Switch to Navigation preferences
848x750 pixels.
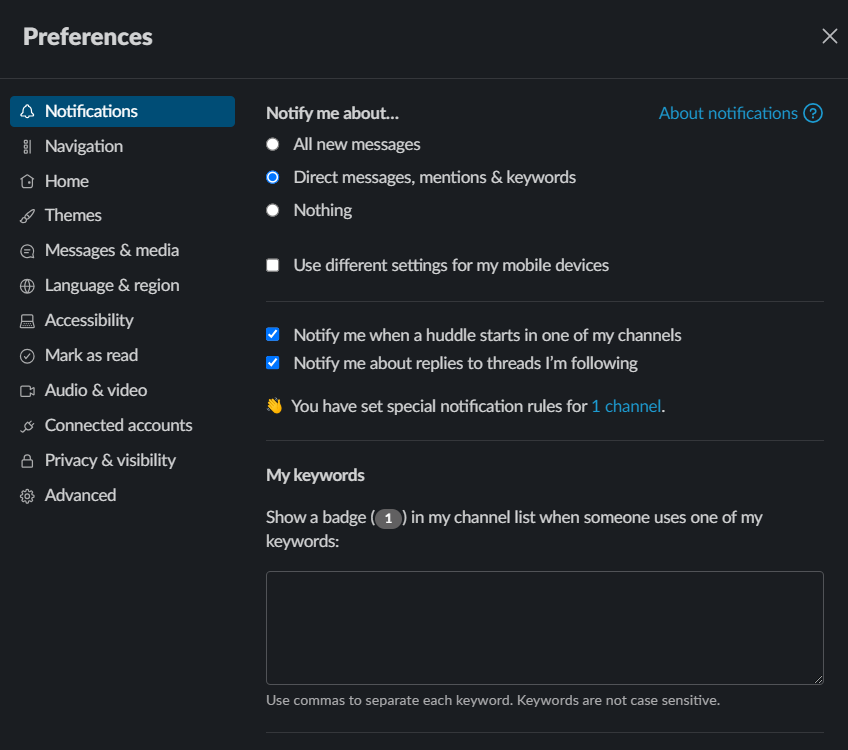(122, 147)
